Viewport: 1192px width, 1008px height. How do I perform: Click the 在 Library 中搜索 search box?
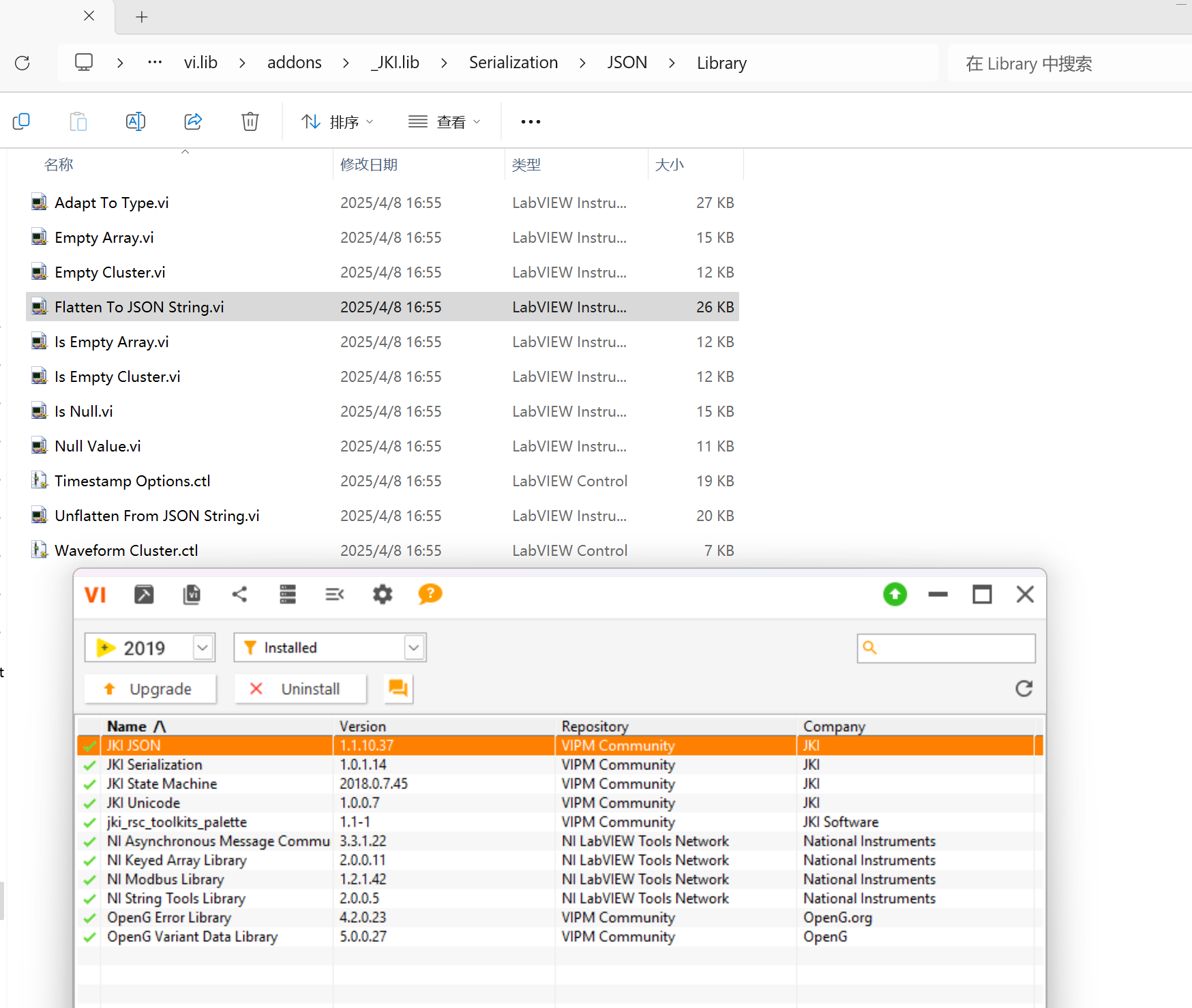(x=1071, y=63)
